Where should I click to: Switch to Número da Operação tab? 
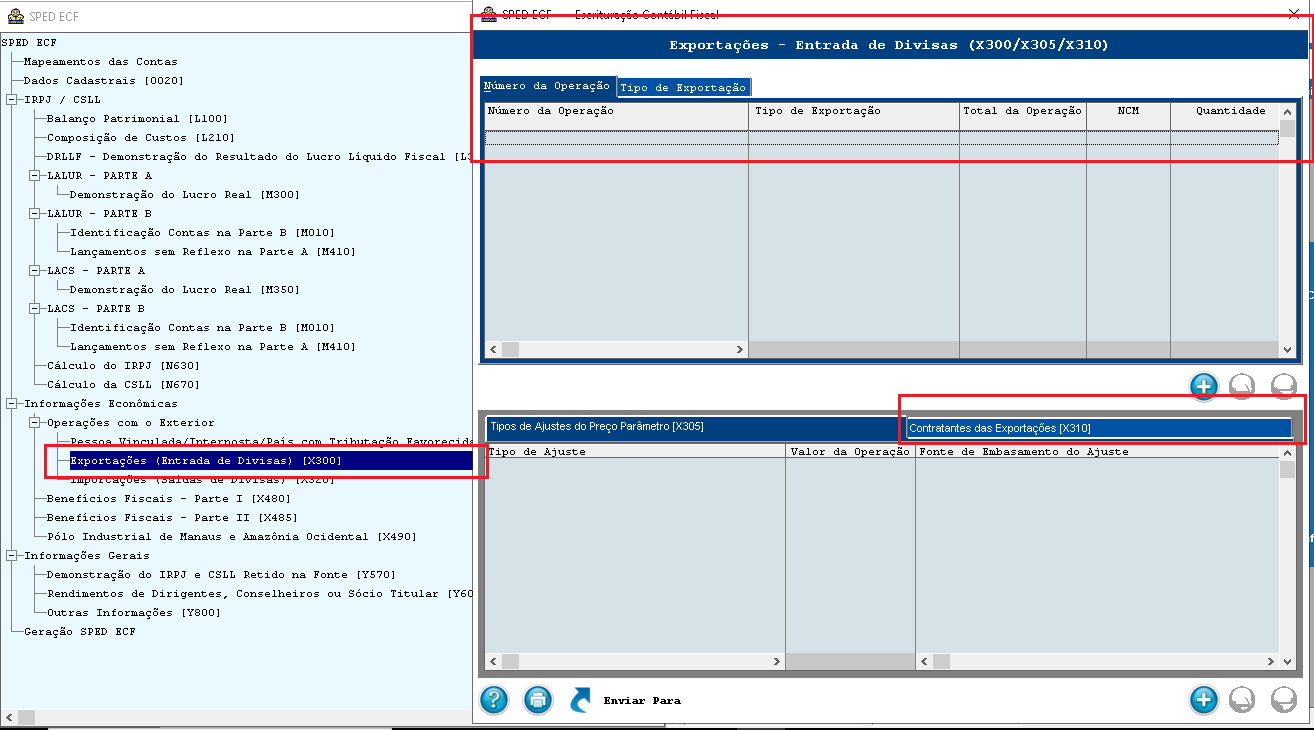tap(548, 86)
